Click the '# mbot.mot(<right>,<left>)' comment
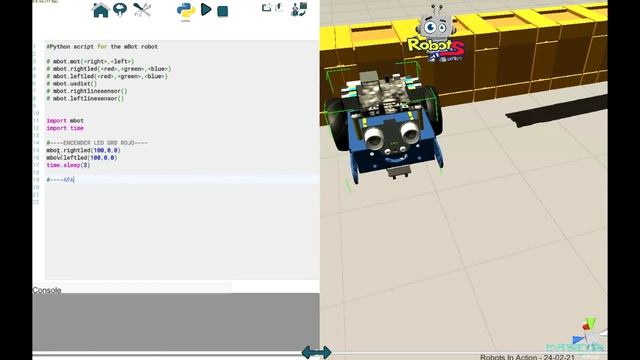The image size is (640, 360). tap(90, 62)
